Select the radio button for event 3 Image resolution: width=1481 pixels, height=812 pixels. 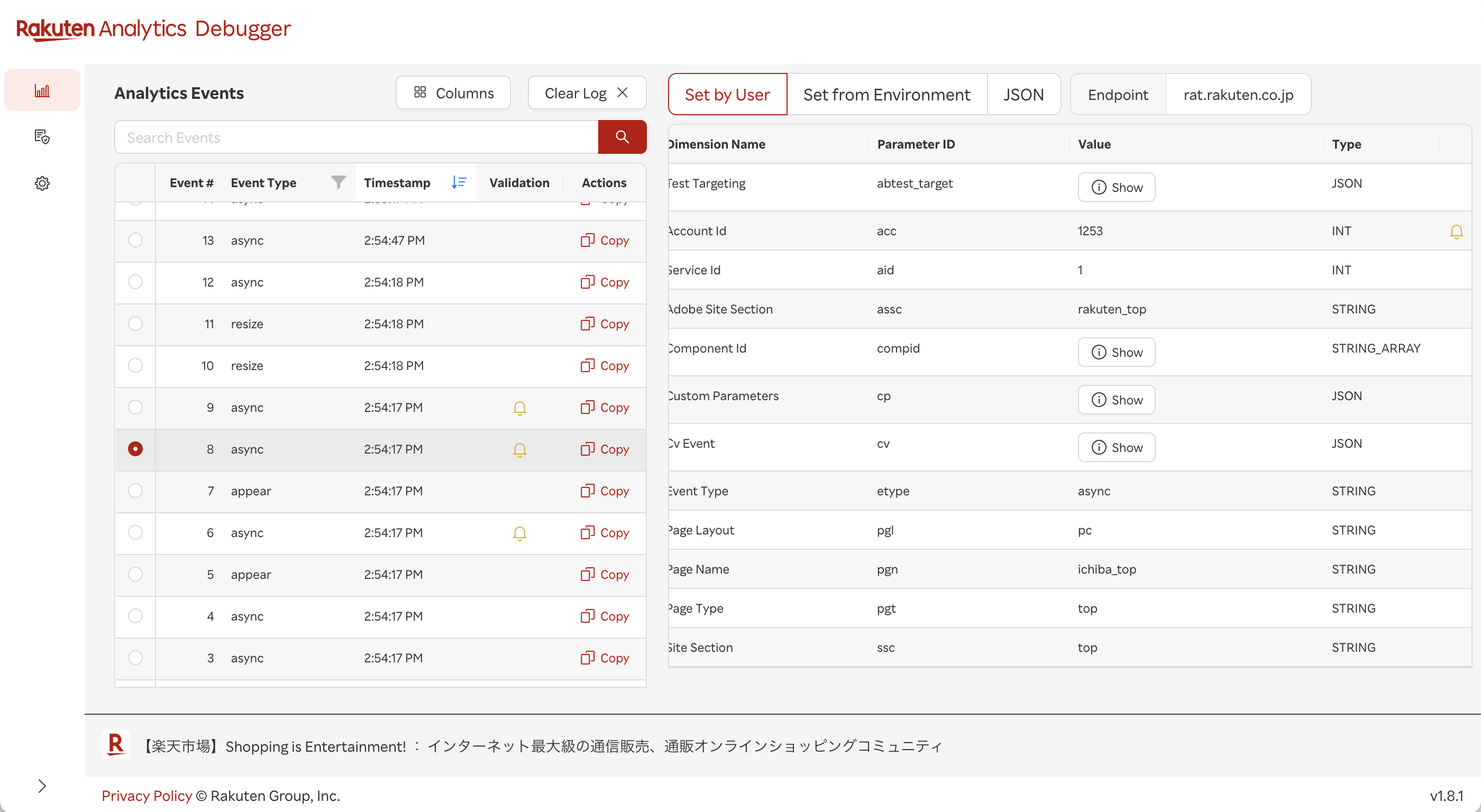point(135,658)
